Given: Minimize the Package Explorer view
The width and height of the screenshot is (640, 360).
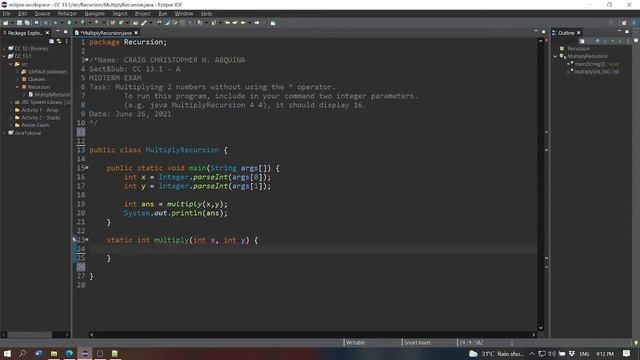Looking at the screenshot, I should pyautogui.click(x=58, y=32).
